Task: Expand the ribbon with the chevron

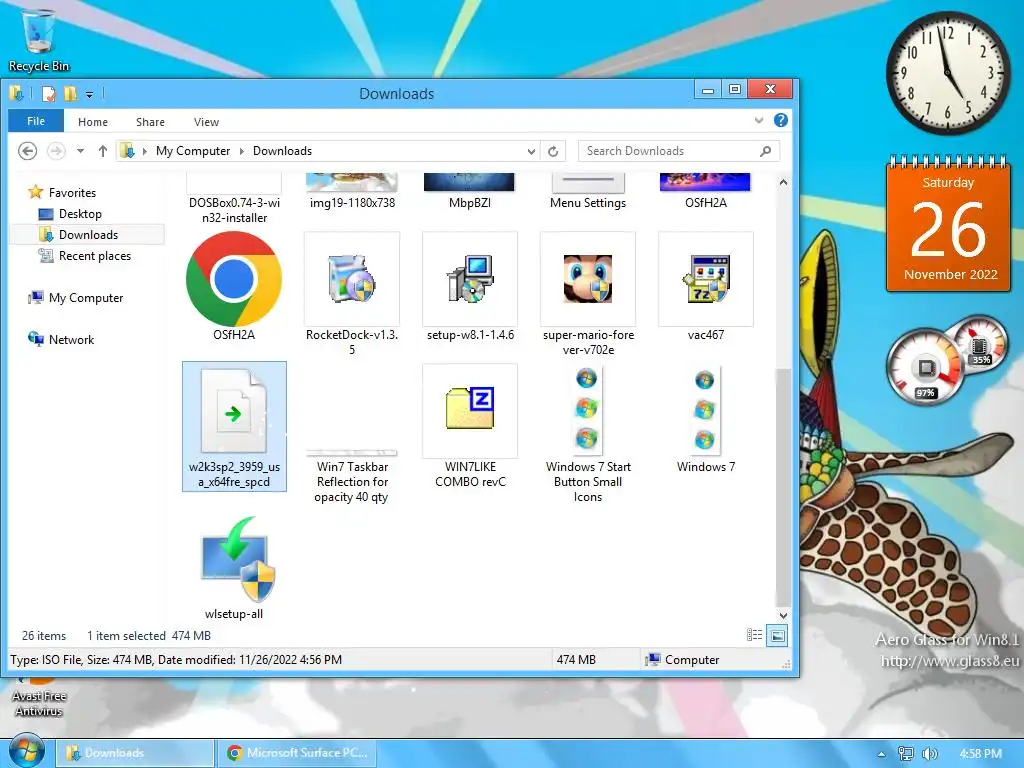Action: (x=759, y=120)
